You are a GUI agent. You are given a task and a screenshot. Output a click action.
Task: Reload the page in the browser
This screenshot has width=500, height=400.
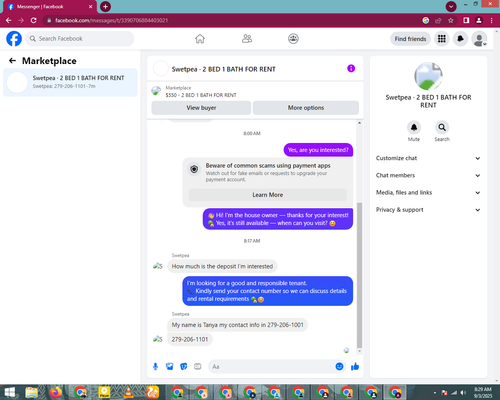(33, 20)
